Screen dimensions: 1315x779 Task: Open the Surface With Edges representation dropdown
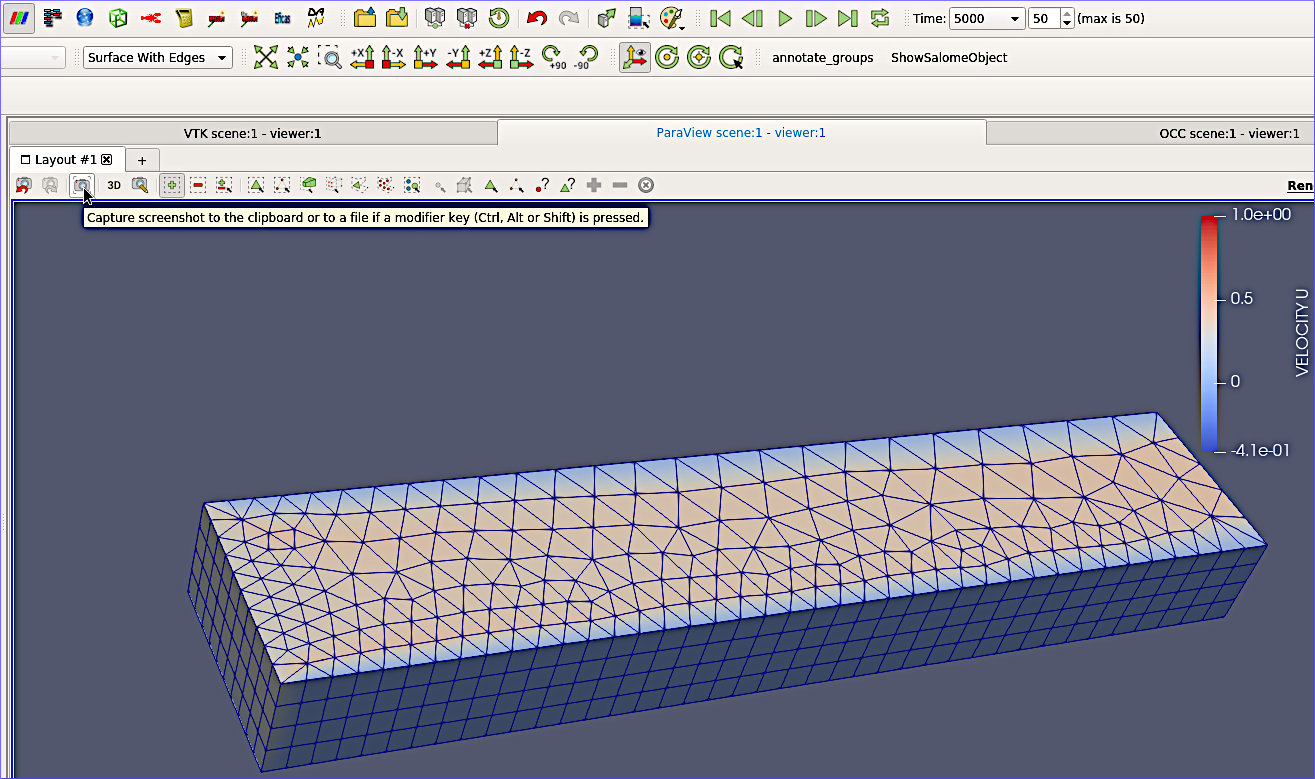[157, 58]
